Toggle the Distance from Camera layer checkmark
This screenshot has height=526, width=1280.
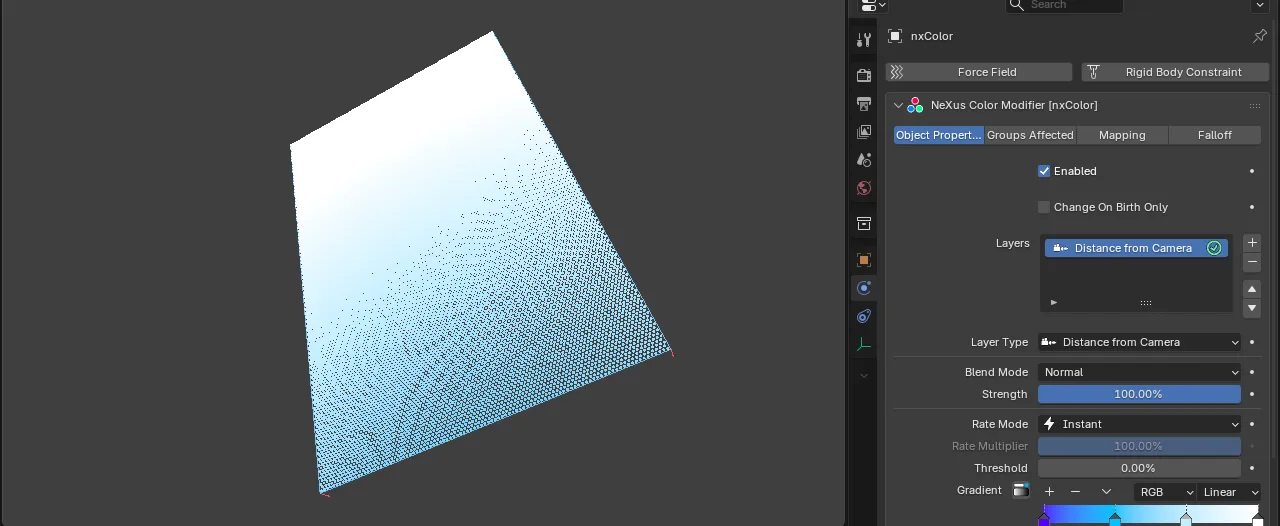click(1214, 248)
